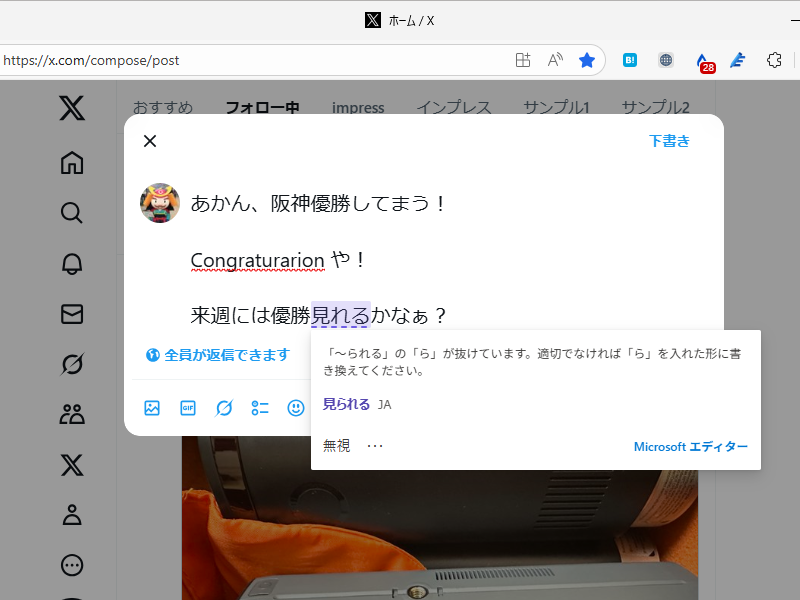Open the Grok icon in the compose toolbar
Image resolution: width=800 pixels, height=600 pixels.
[x=224, y=408]
